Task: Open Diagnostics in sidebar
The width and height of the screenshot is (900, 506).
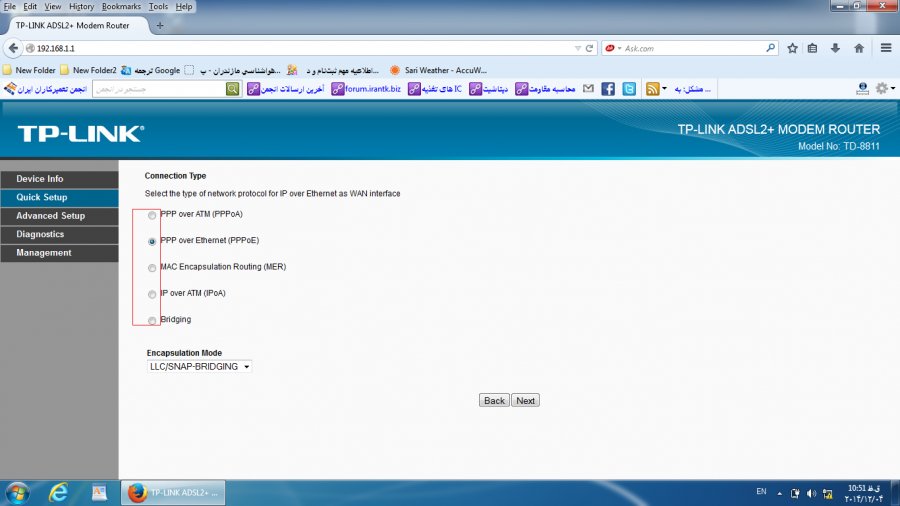Action: pos(59,234)
